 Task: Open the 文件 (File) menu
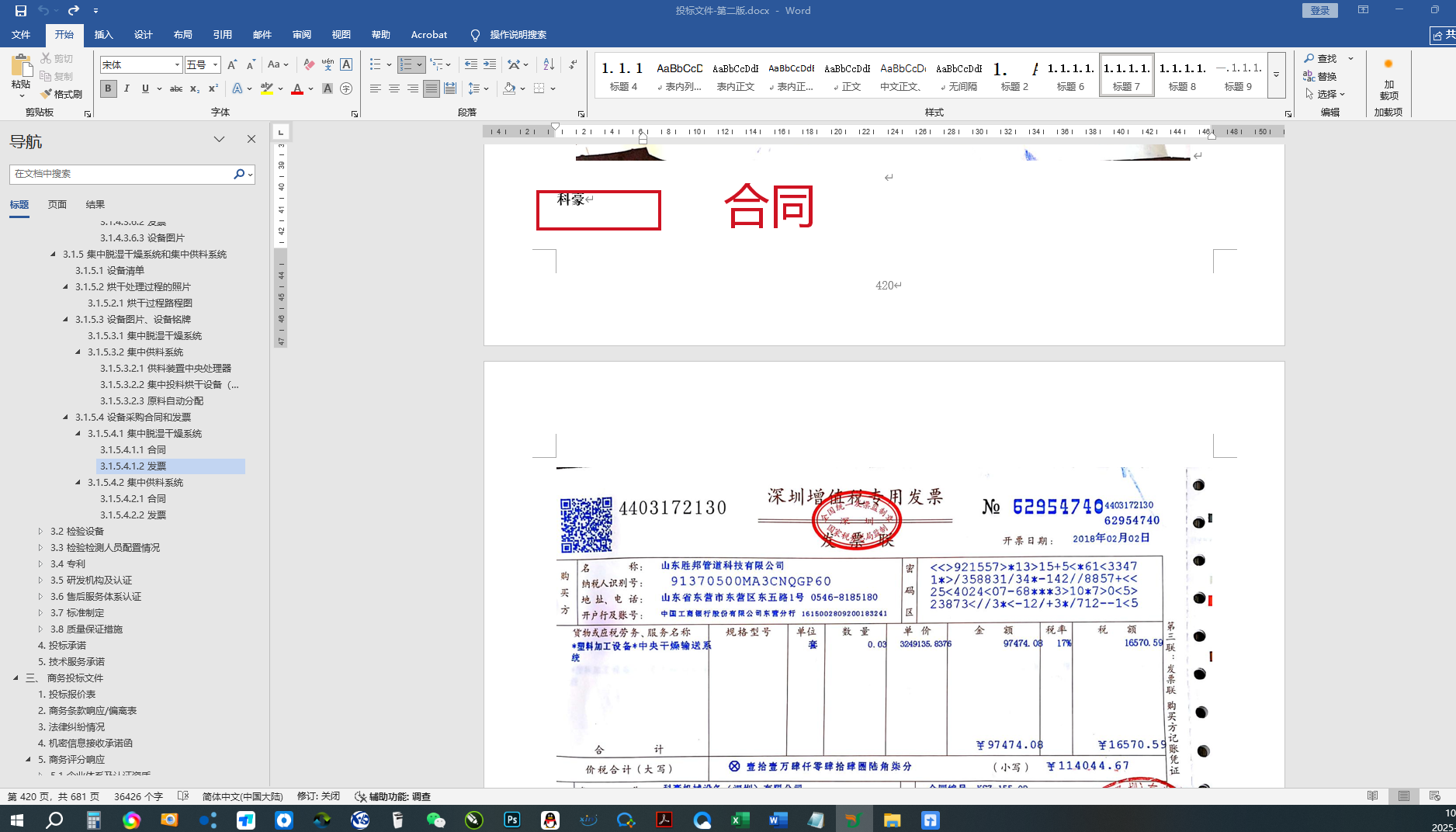click(x=21, y=35)
